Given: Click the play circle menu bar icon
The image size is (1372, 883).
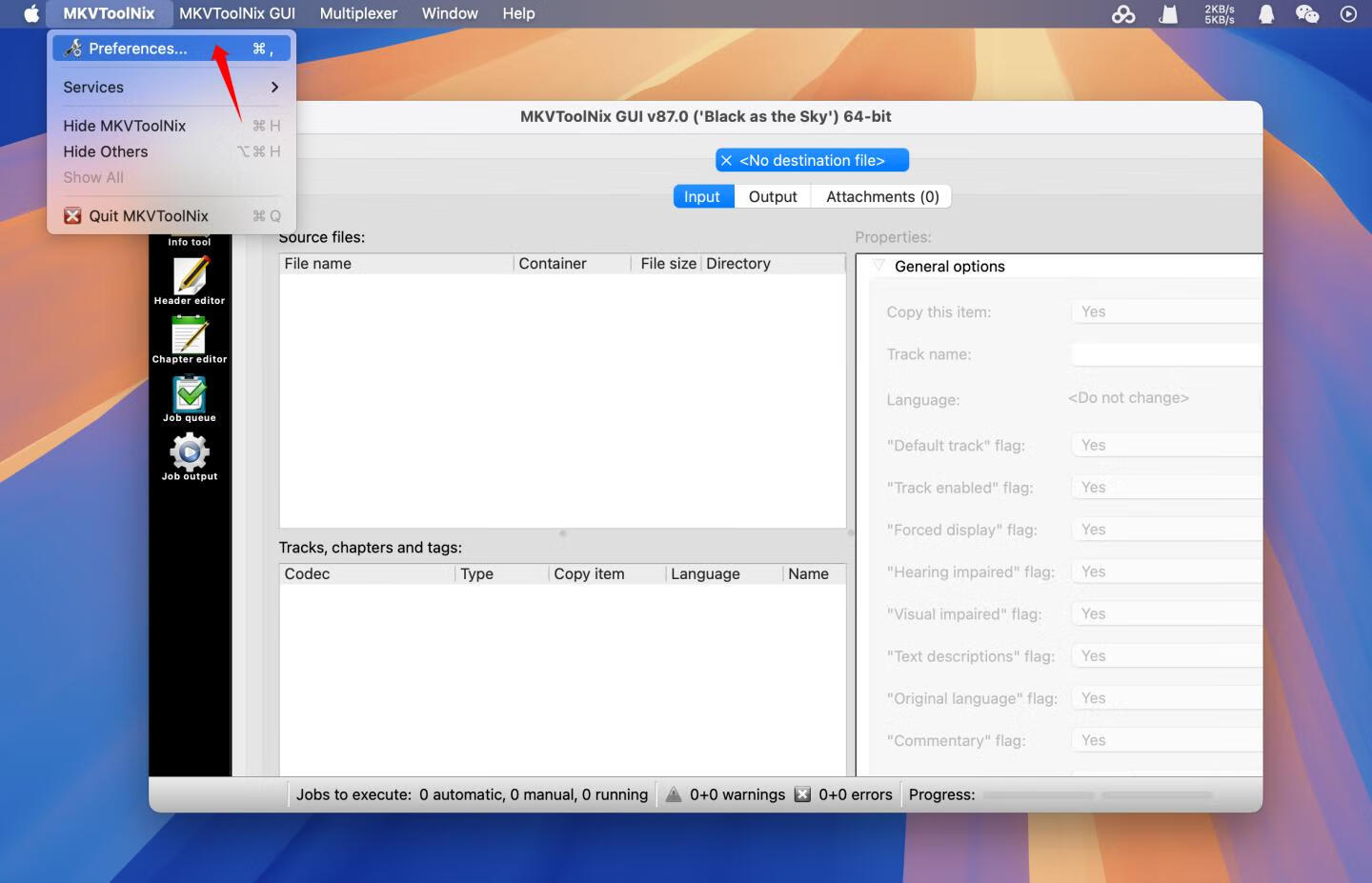Looking at the screenshot, I should tap(1348, 13).
